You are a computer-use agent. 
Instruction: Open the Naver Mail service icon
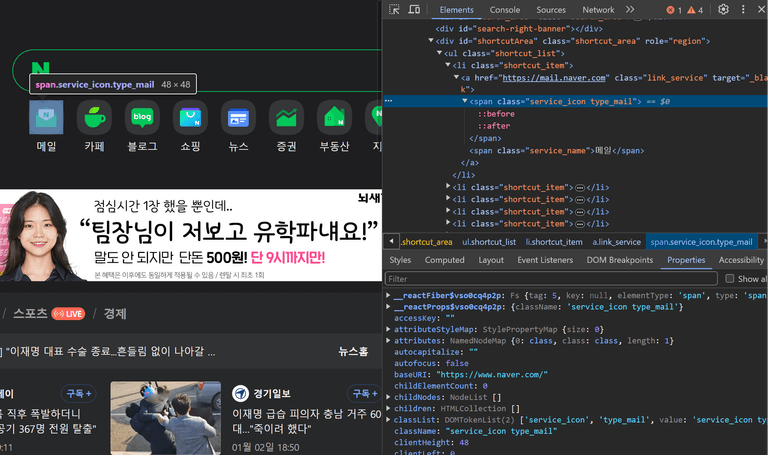point(46,117)
